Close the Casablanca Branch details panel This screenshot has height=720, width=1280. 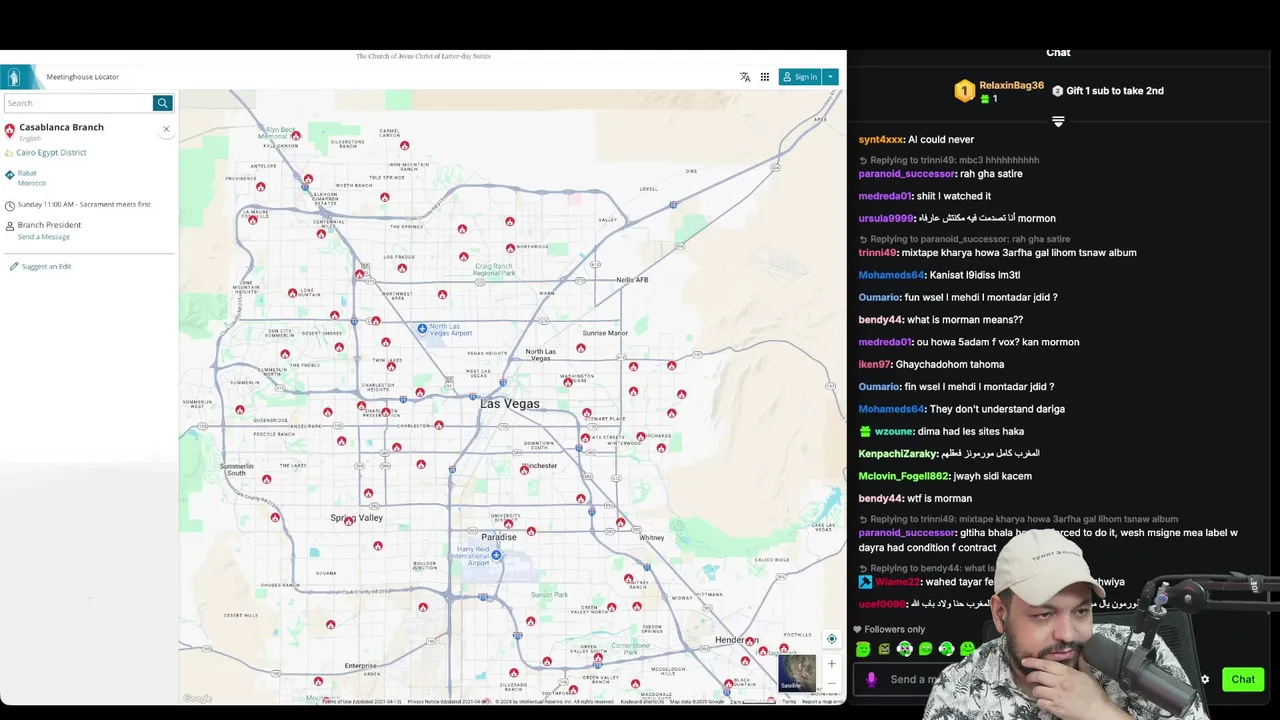tap(166, 129)
